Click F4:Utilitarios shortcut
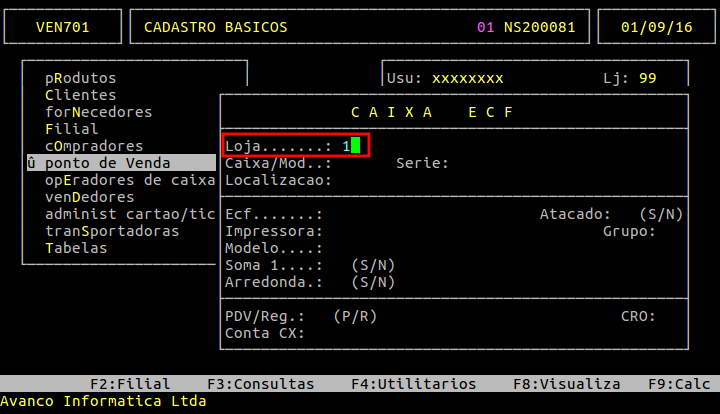Viewport: 720px width, 414px height. (414, 384)
